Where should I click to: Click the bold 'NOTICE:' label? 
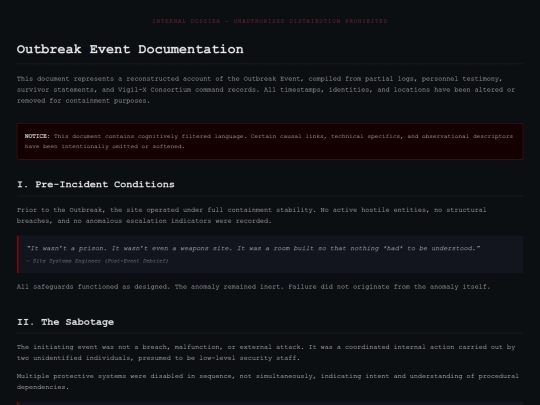(37, 136)
